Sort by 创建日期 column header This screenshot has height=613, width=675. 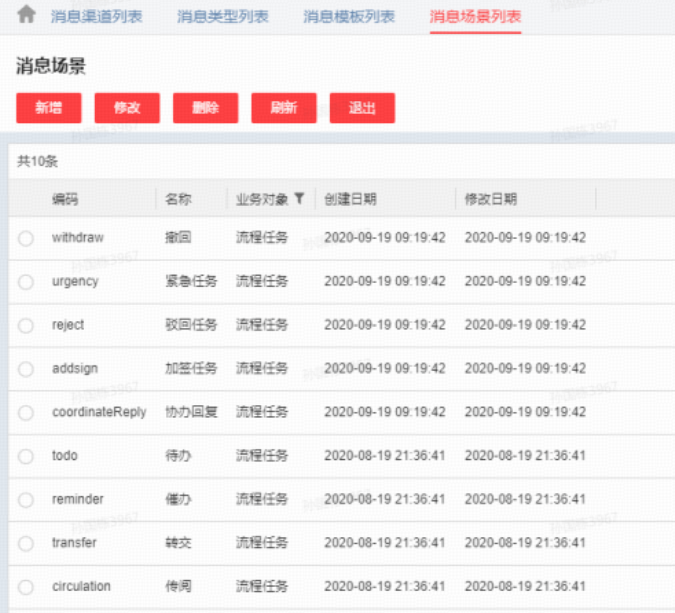click(350, 199)
